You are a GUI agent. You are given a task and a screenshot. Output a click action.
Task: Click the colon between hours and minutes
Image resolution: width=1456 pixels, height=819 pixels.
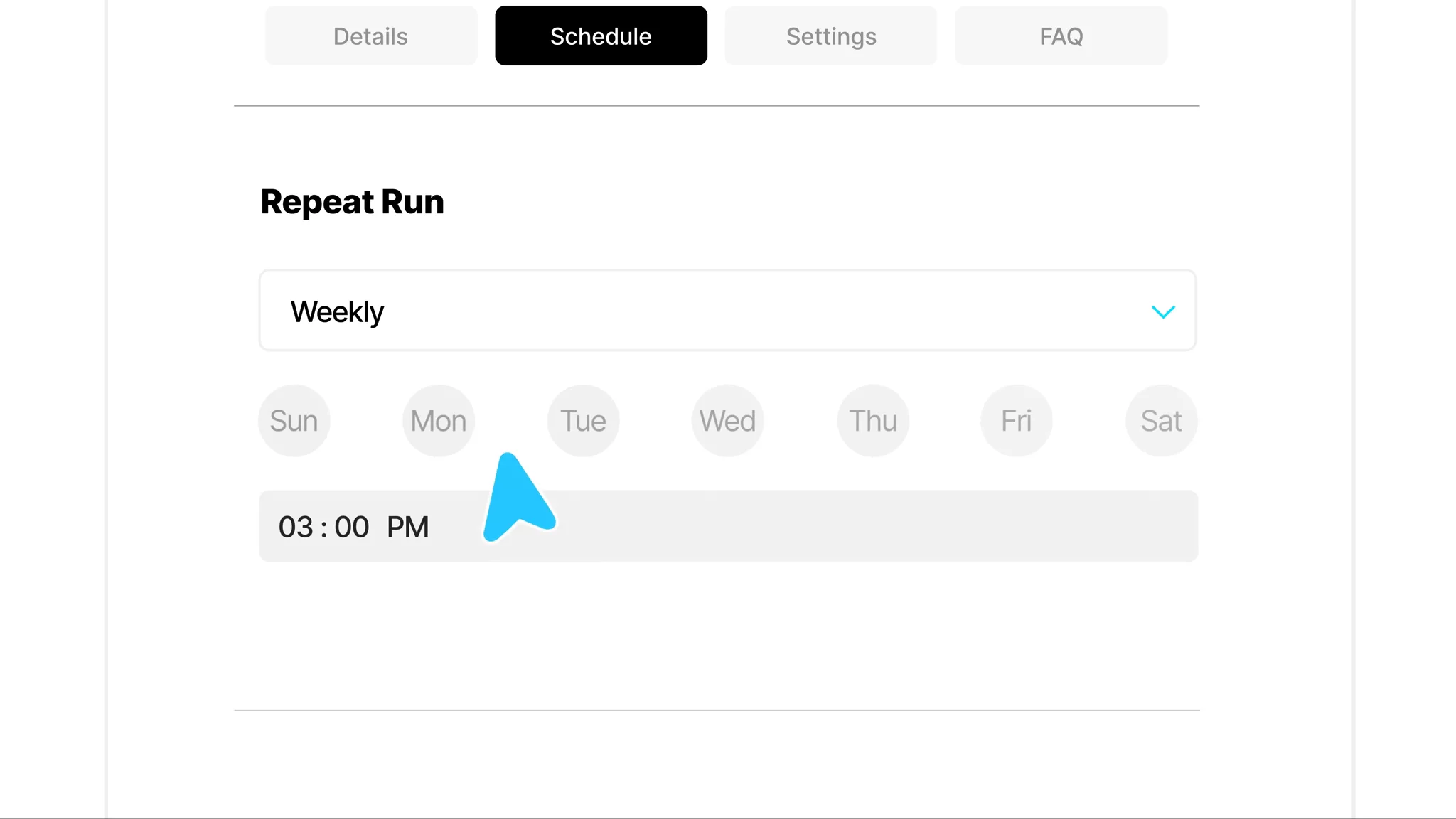(324, 528)
